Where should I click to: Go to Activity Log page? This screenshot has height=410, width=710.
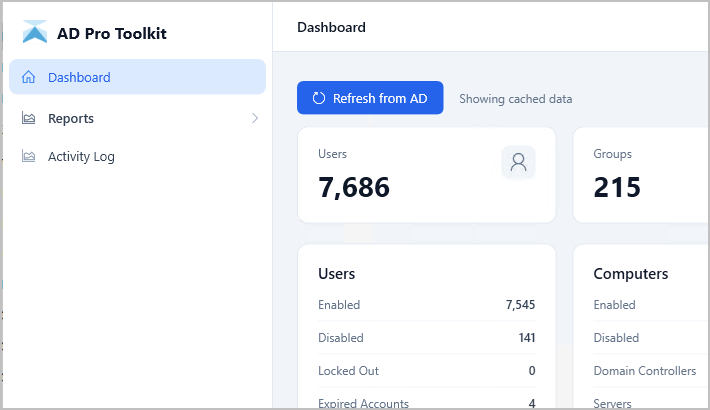[x=81, y=156]
